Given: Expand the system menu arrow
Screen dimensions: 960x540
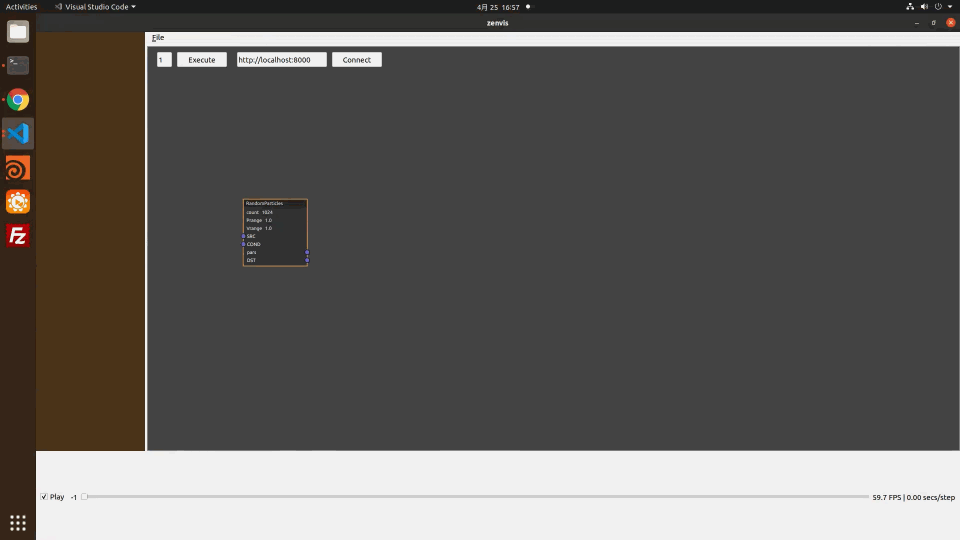Looking at the screenshot, I should pyautogui.click(x=950, y=7).
